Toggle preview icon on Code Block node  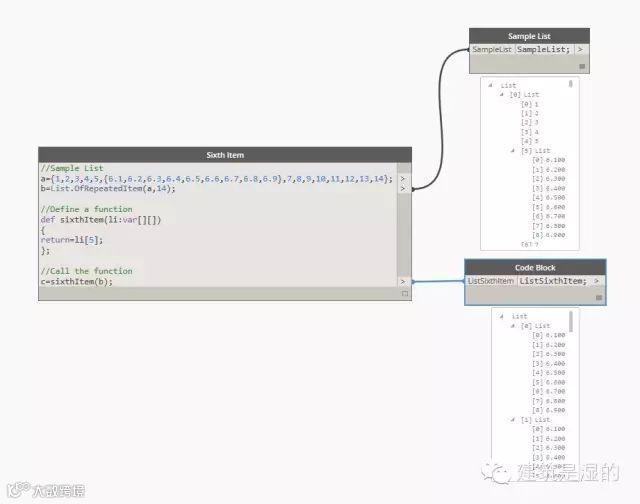(x=599, y=298)
